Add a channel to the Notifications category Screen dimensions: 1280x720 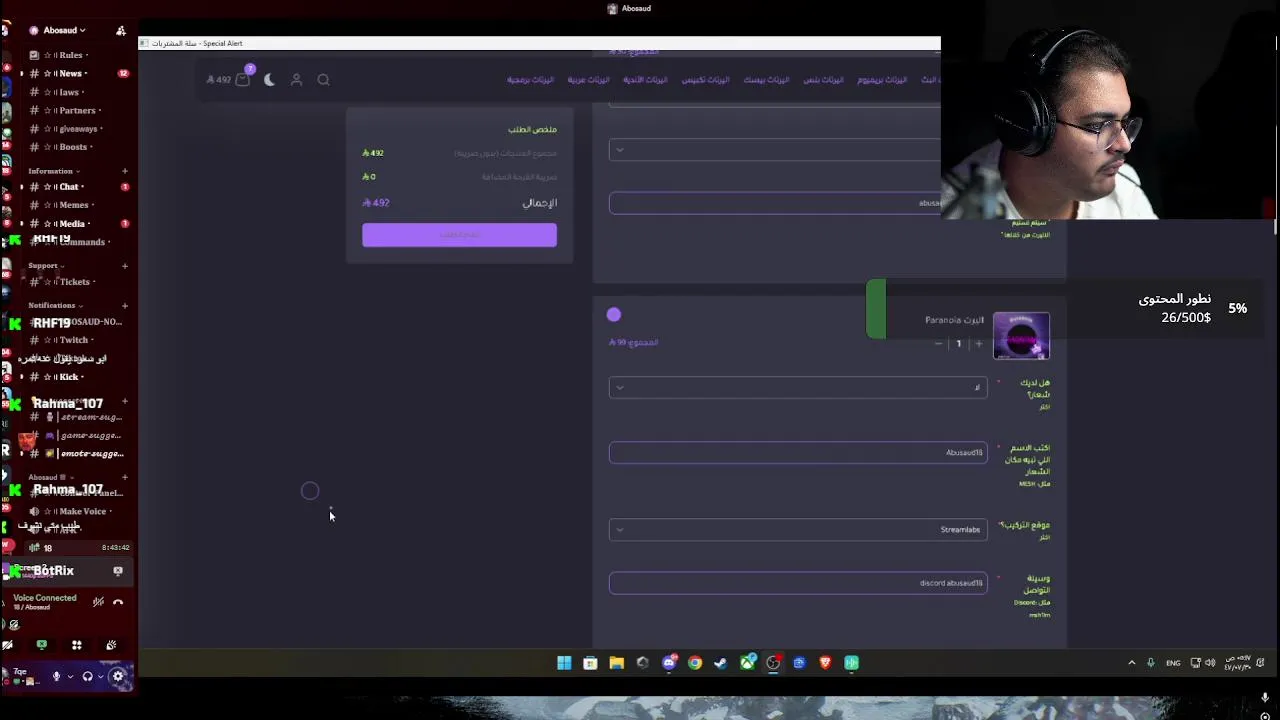[125, 305]
